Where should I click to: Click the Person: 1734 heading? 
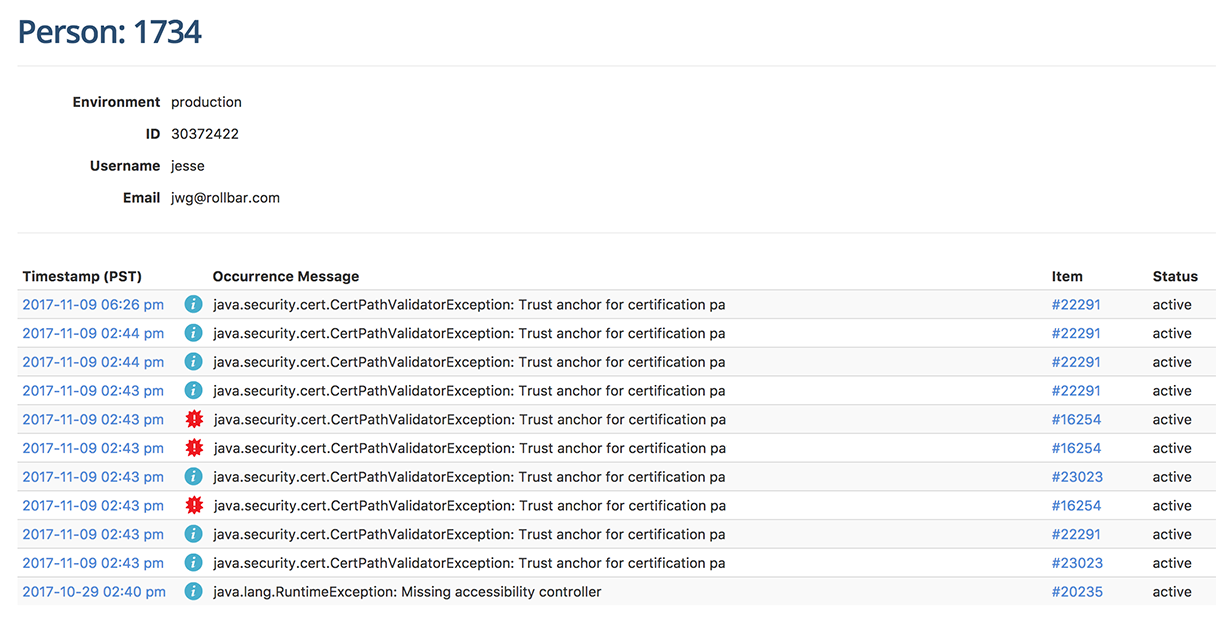108,31
